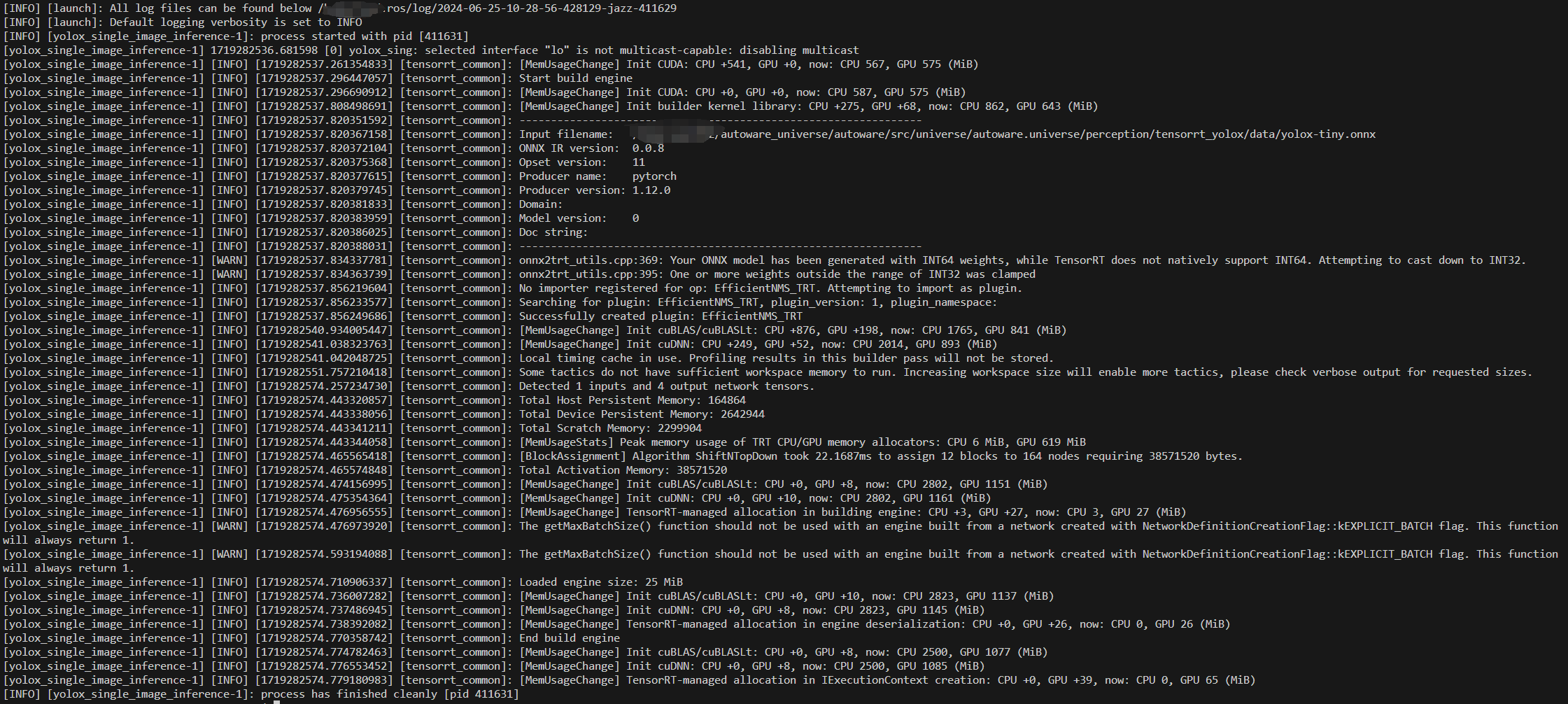
Task: Click the 'disabling multicast' interface message
Action: tap(431, 50)
